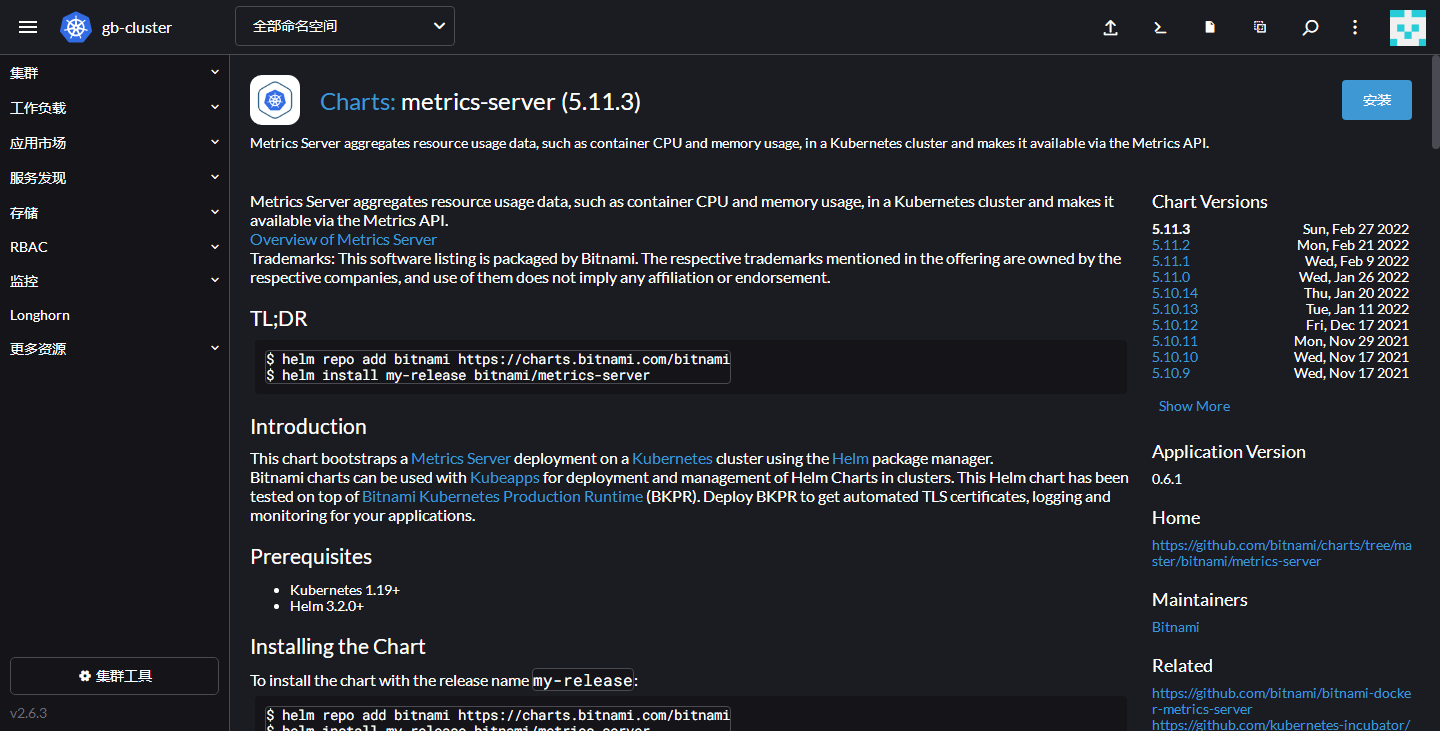Select chart version 5.10.11
This screenshot has height=731, width=1440.
pos(1175,341)
